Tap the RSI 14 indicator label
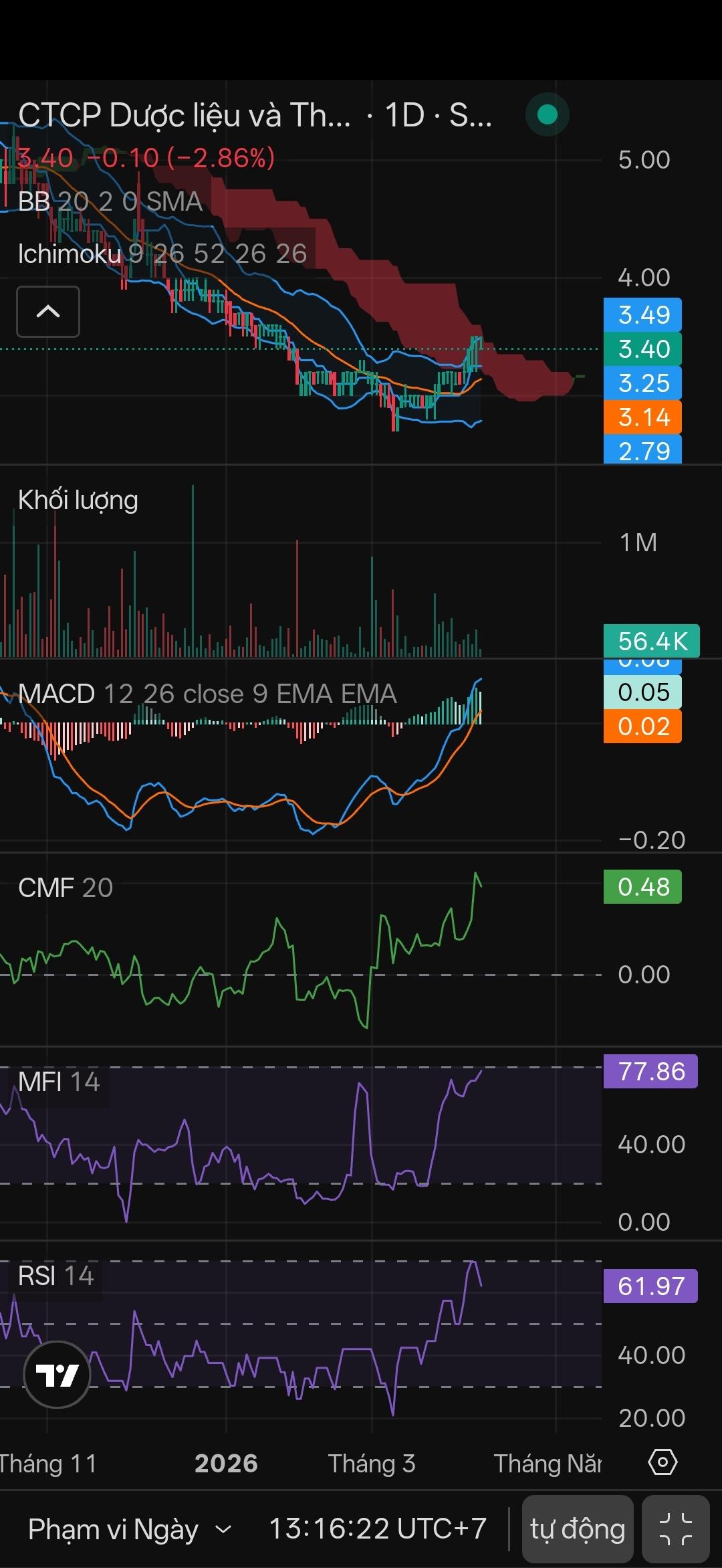The image size is (722, 1568). [x=56, y=1276]
